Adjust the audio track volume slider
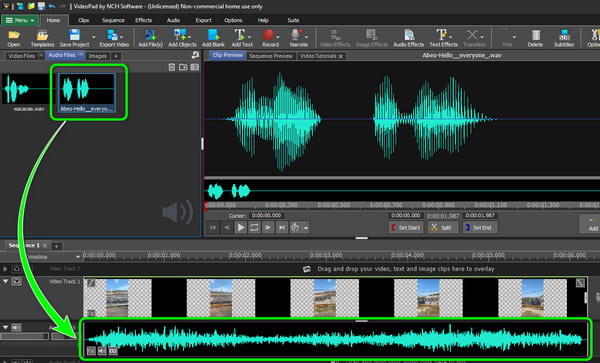The width and height of the screenshot is (600, 363). pos(24,336)
